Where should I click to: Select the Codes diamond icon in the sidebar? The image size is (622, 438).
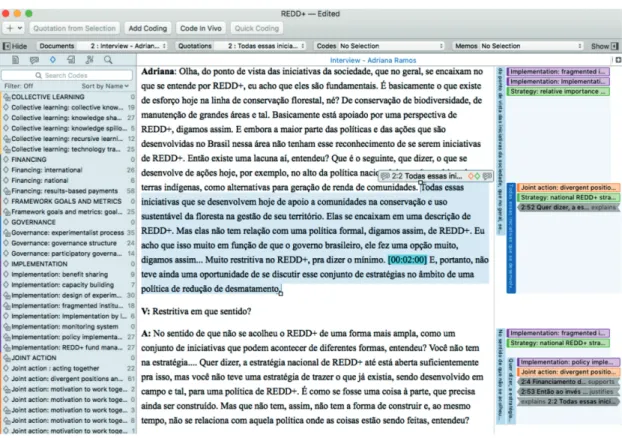[53, 60]
